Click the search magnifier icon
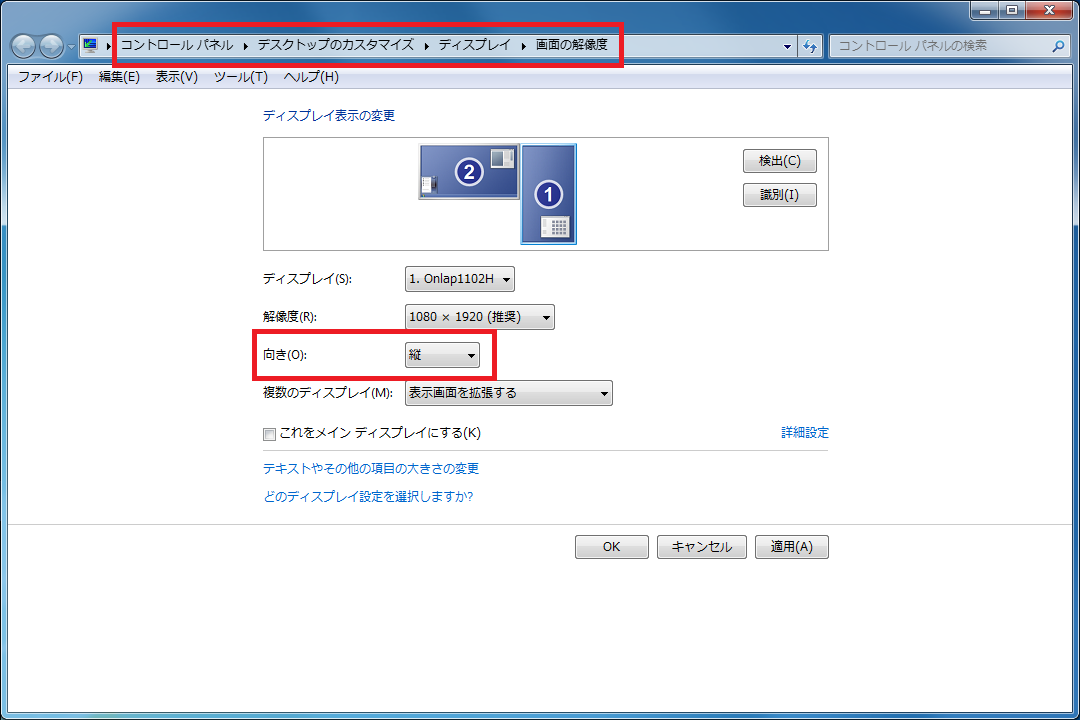 point(1058,46)
